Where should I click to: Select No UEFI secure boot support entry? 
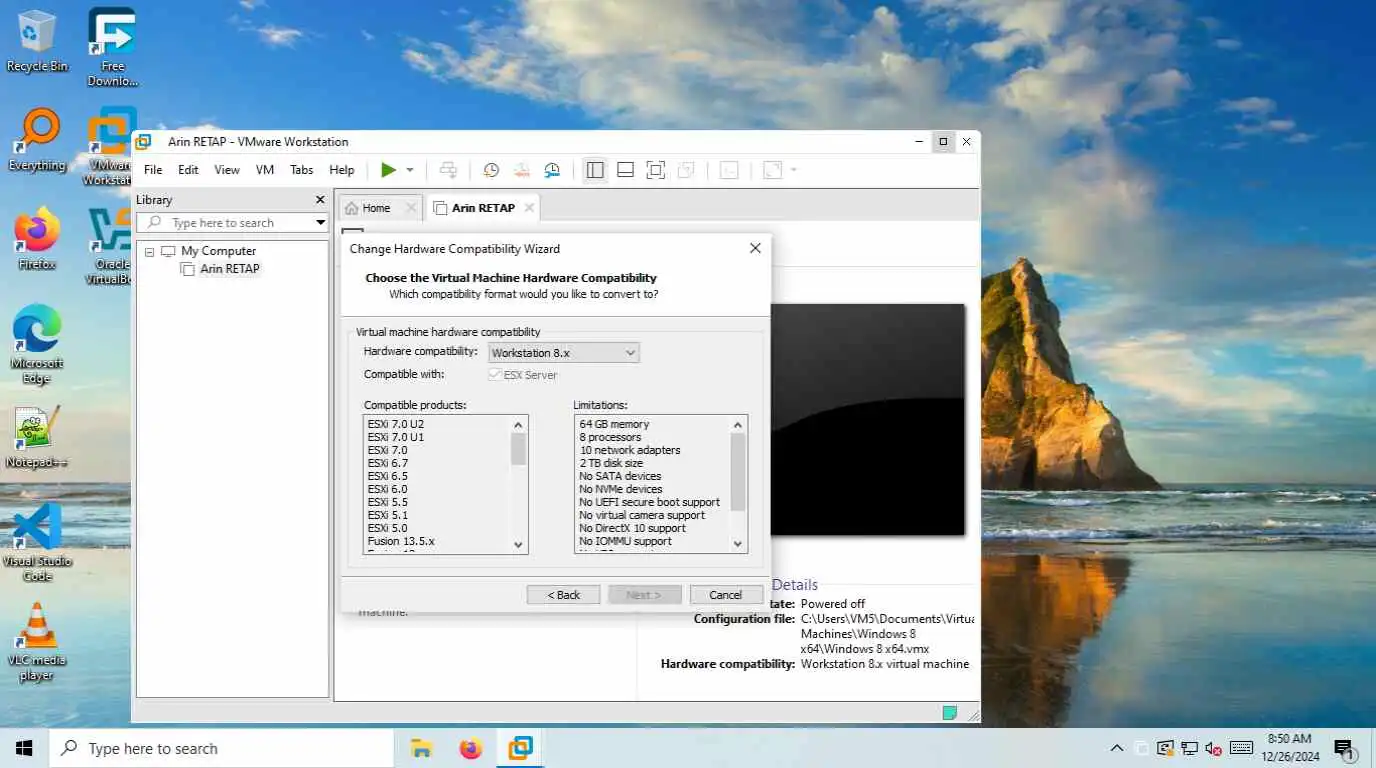pyautogui.click(x=649, y=502)
